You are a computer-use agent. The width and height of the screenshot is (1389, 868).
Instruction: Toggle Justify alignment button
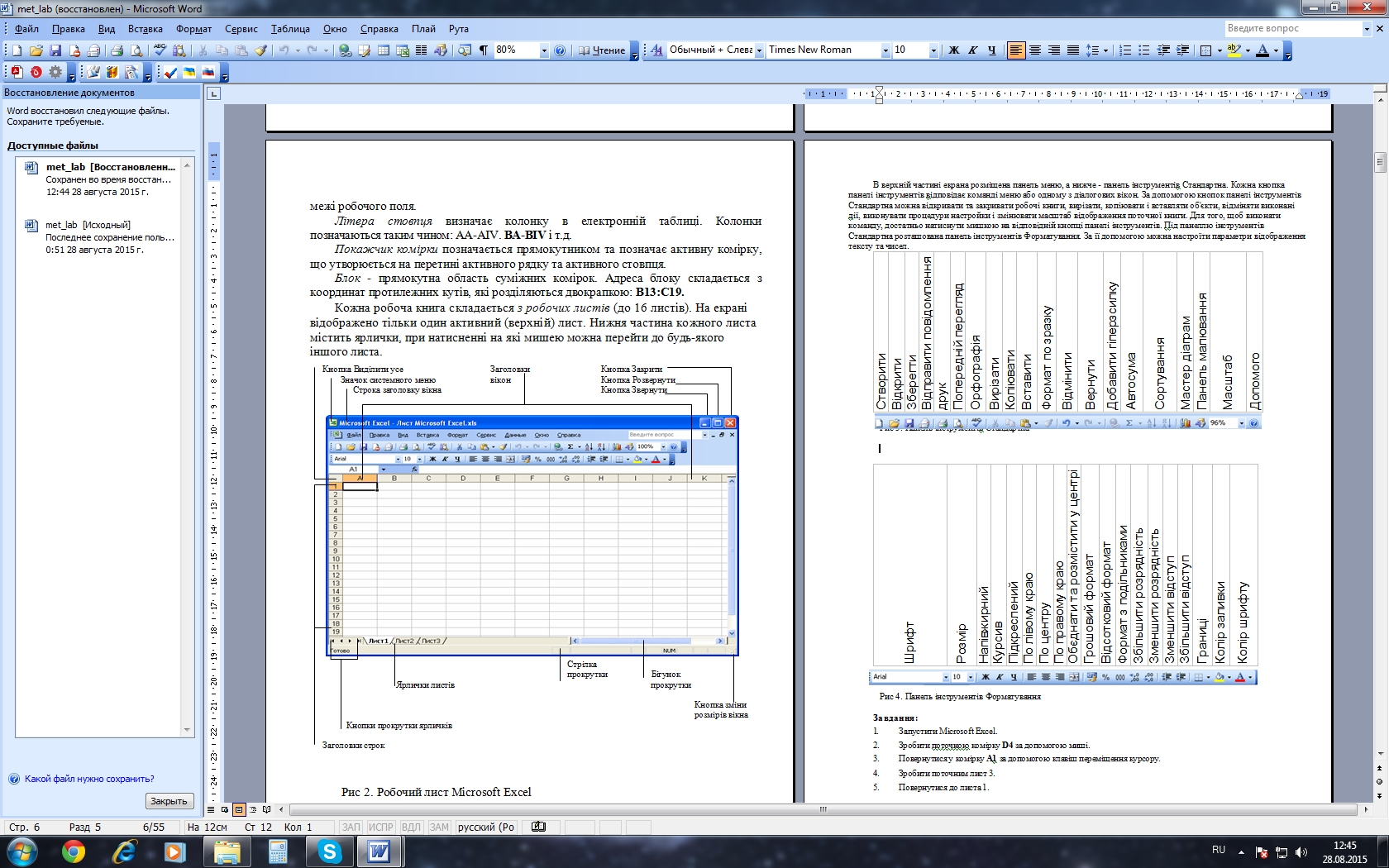point(1072,50)
